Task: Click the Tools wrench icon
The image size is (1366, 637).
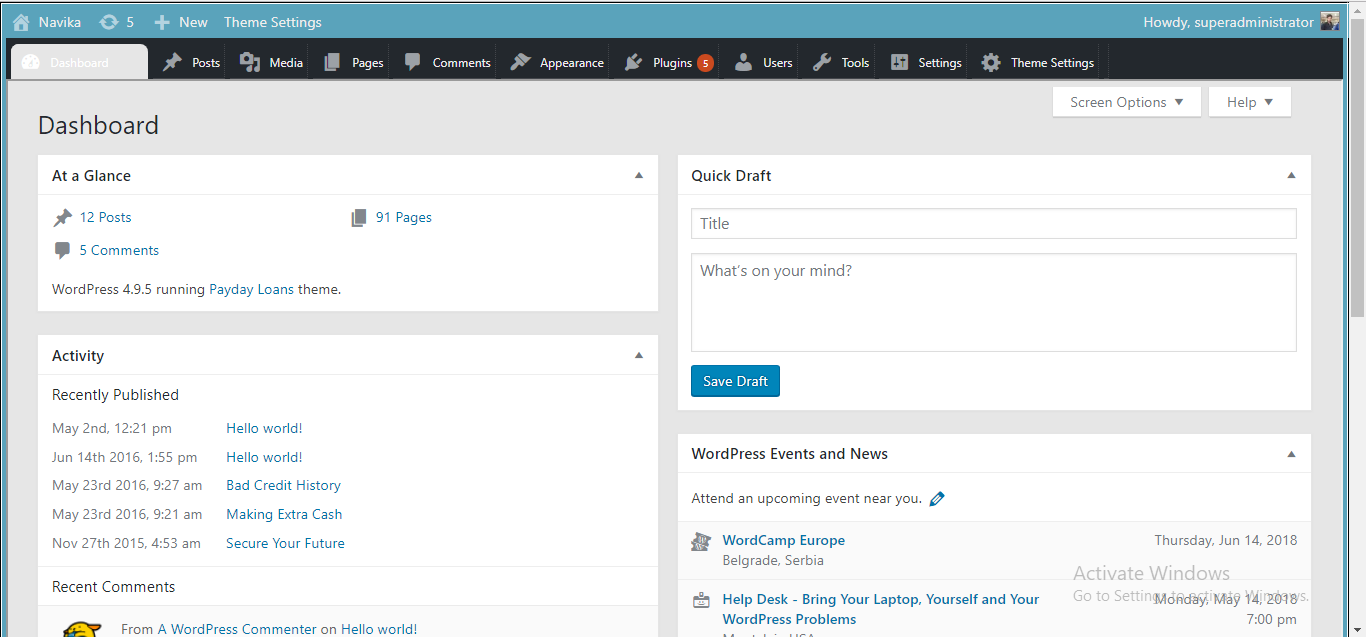Action: point(822,62)
